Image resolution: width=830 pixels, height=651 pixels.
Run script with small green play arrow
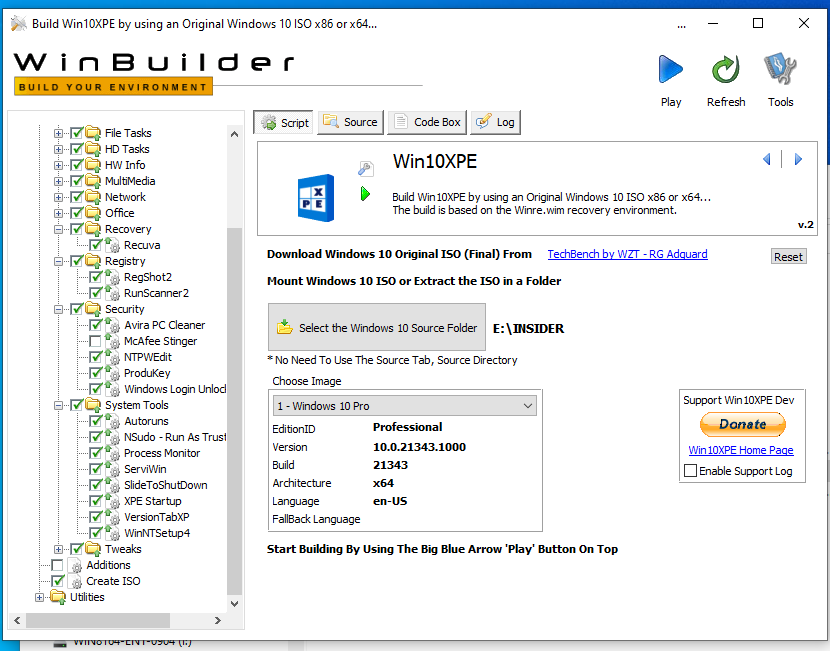pyautogui.click(x=365, y=194)
